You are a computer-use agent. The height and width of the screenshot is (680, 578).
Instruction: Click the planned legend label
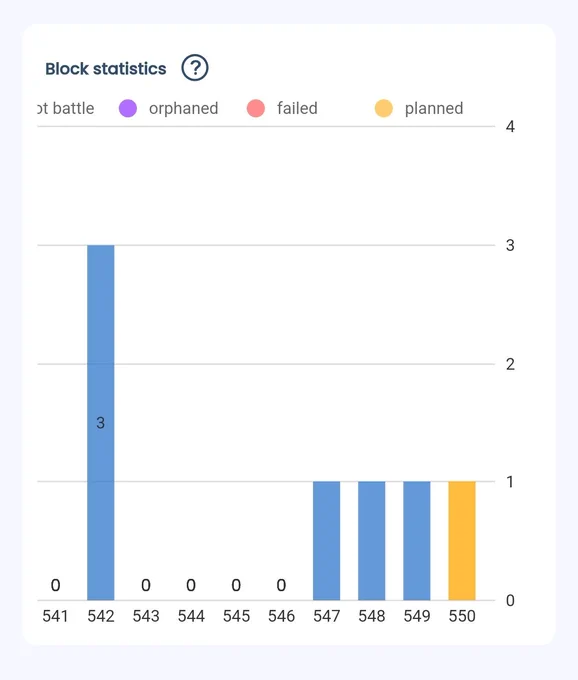coord(434,108)
